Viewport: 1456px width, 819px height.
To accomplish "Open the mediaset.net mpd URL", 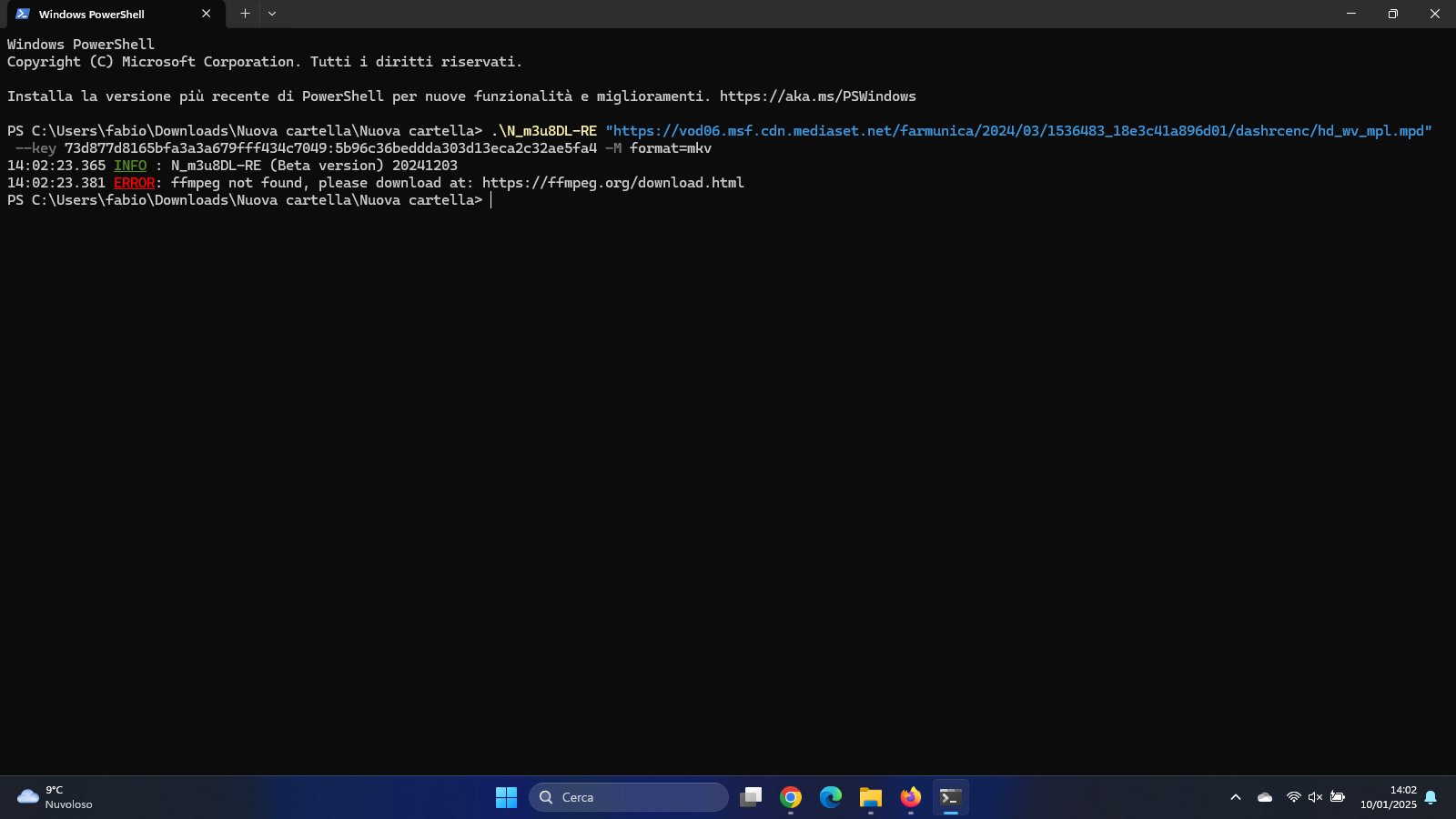I will pyautogui.click(x=1018, y=131).
